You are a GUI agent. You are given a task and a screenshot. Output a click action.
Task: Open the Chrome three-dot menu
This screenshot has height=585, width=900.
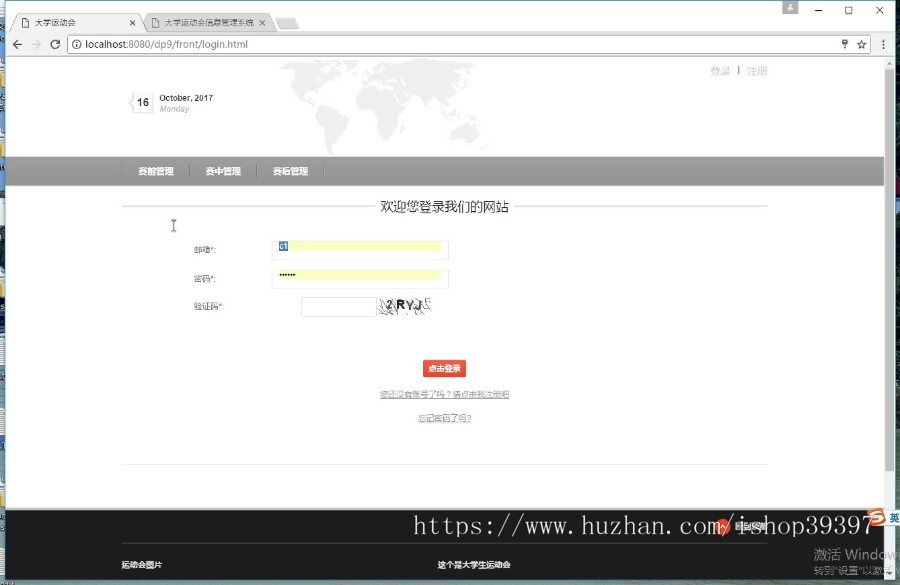tap(883, 44)
